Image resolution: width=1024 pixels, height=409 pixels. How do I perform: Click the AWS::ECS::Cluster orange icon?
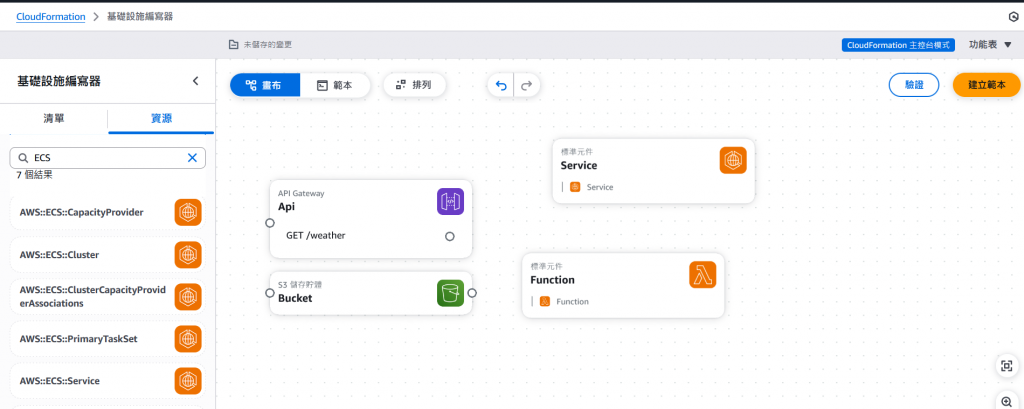(188, 255)
